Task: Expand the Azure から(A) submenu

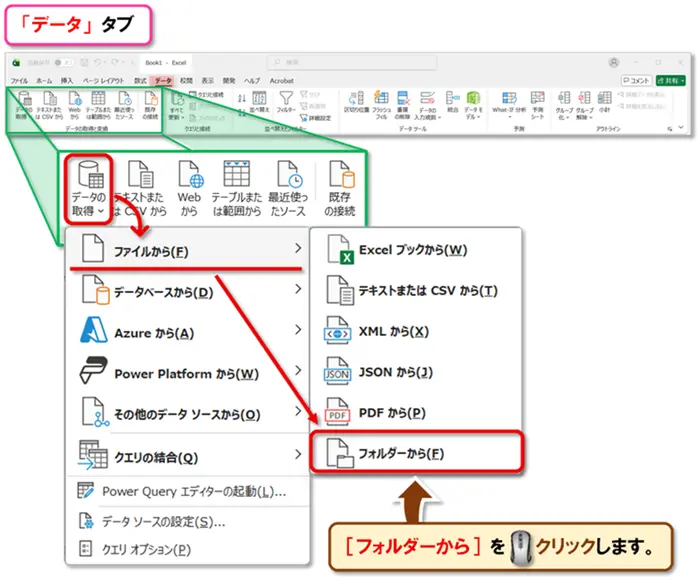Action: pos(188,332)
